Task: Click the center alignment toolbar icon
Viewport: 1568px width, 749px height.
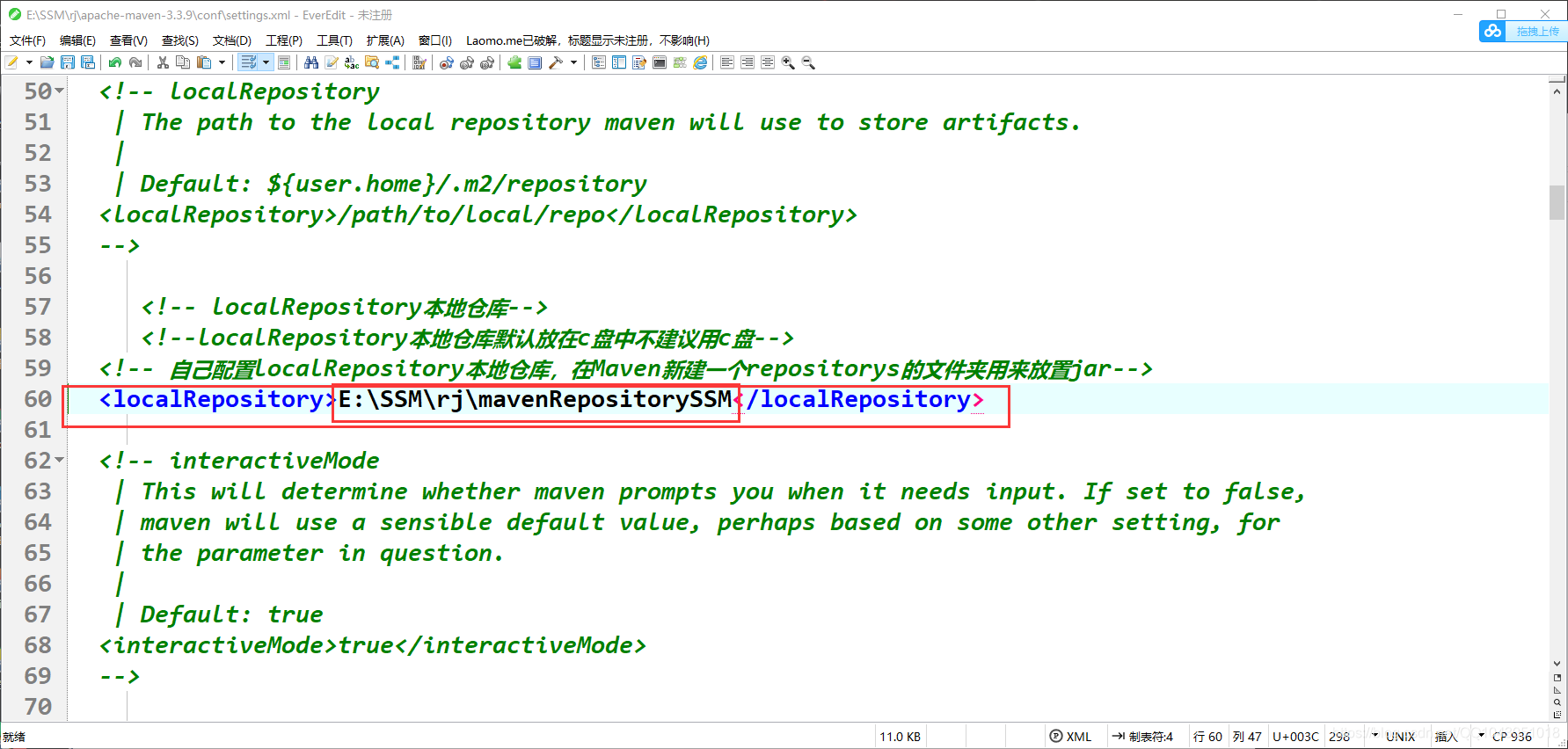Action: (x=768, y=62)
